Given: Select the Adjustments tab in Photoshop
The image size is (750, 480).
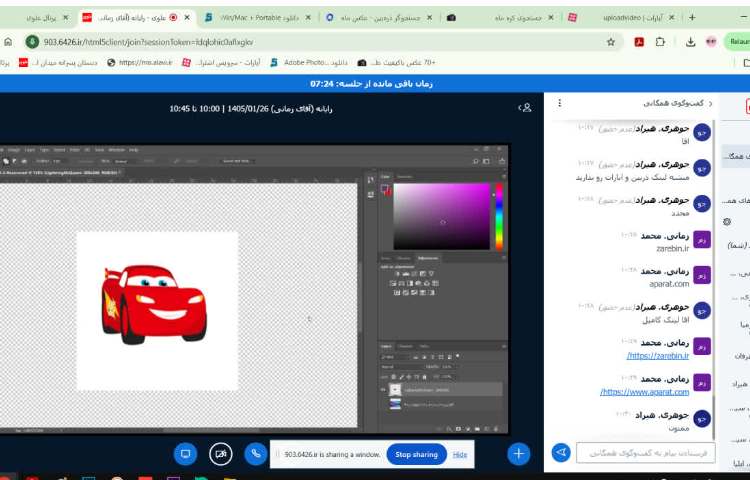Looking at the screenshot, I should click(x=427, y=258).
